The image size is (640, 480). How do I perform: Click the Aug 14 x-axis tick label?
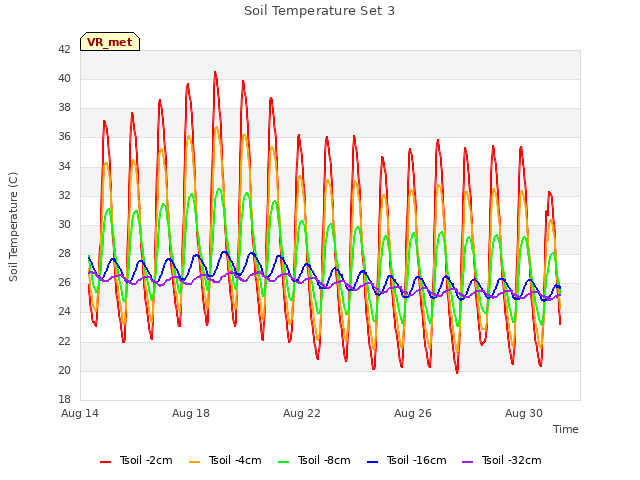(x=80, y=413)
